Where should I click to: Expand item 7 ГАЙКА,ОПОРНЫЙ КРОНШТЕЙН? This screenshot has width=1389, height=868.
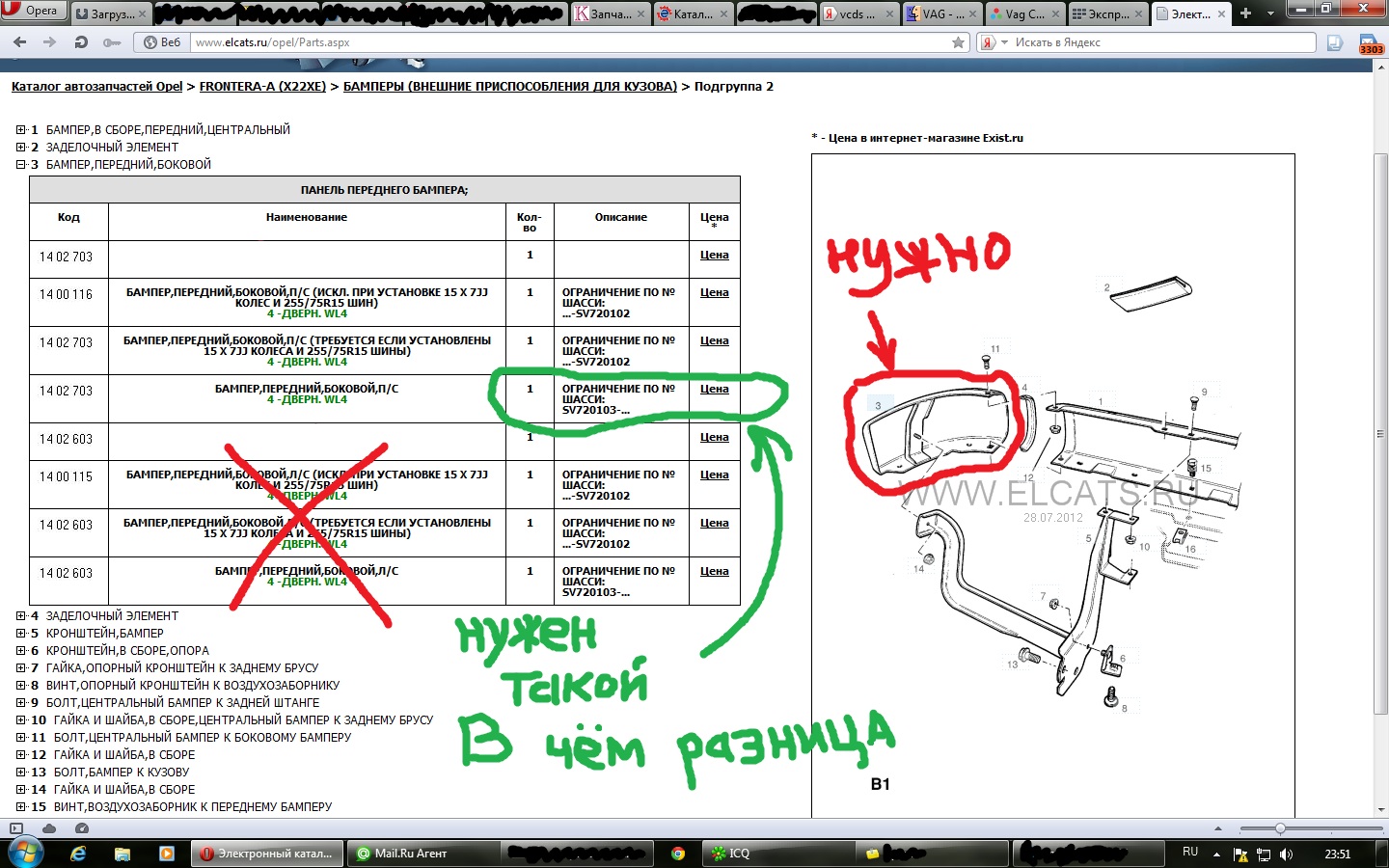point(20,667)
